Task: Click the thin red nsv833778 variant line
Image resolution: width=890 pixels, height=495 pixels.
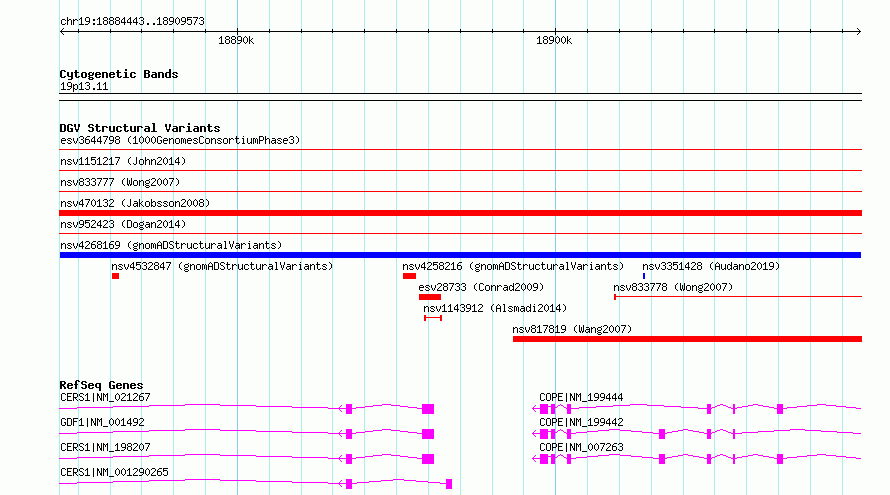Action: point(738,296)
